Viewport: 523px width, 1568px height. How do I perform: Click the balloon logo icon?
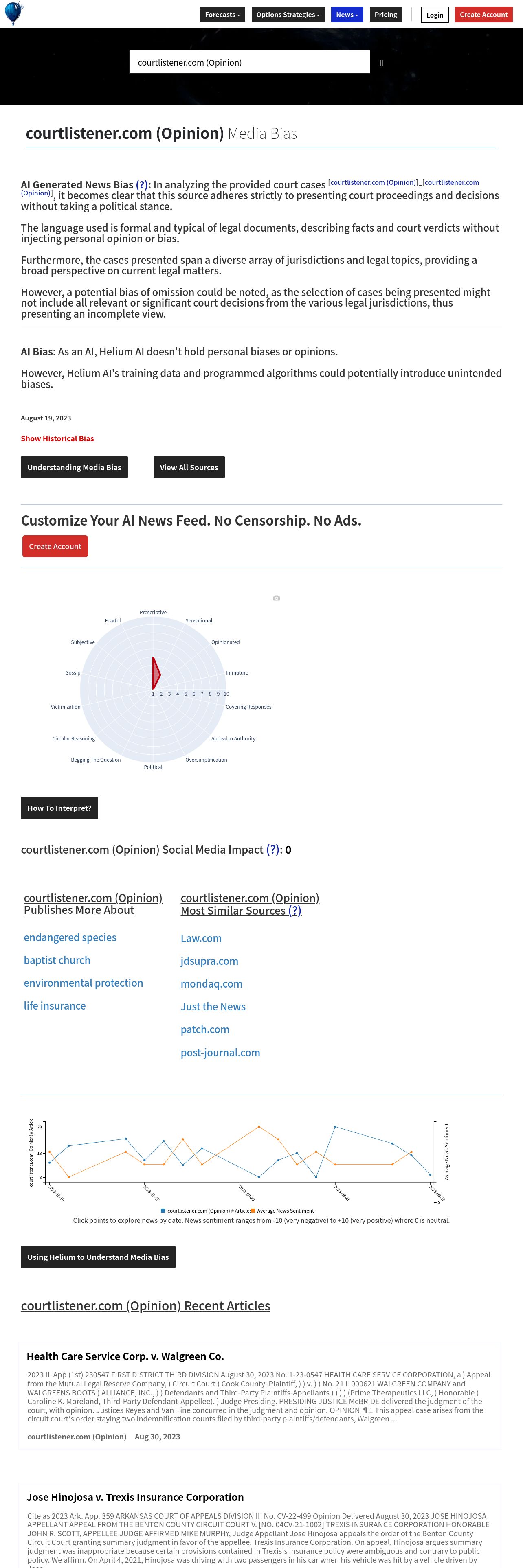coord(13,13)
